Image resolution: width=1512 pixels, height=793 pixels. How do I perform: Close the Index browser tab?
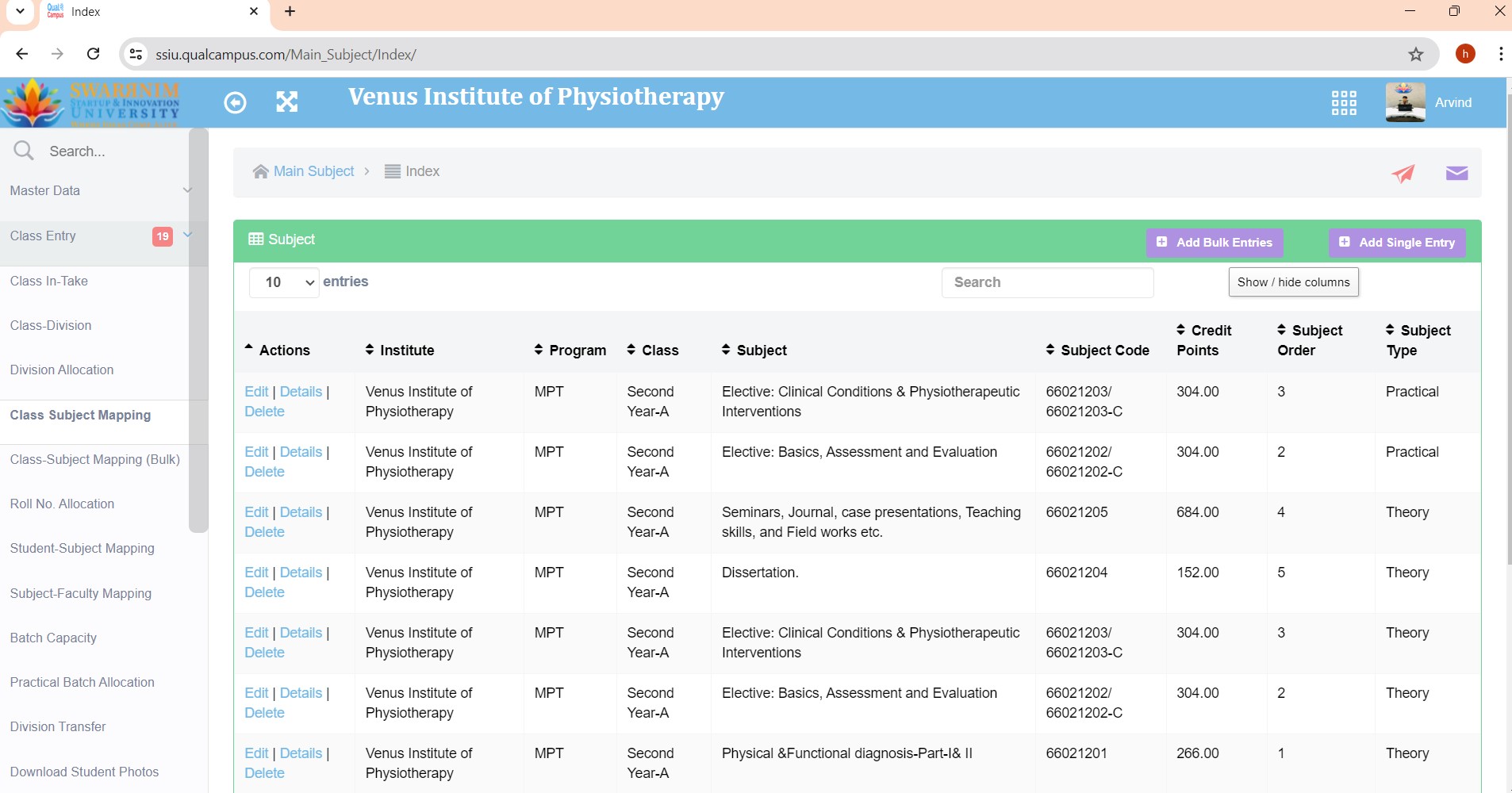[x=254, y=11]
